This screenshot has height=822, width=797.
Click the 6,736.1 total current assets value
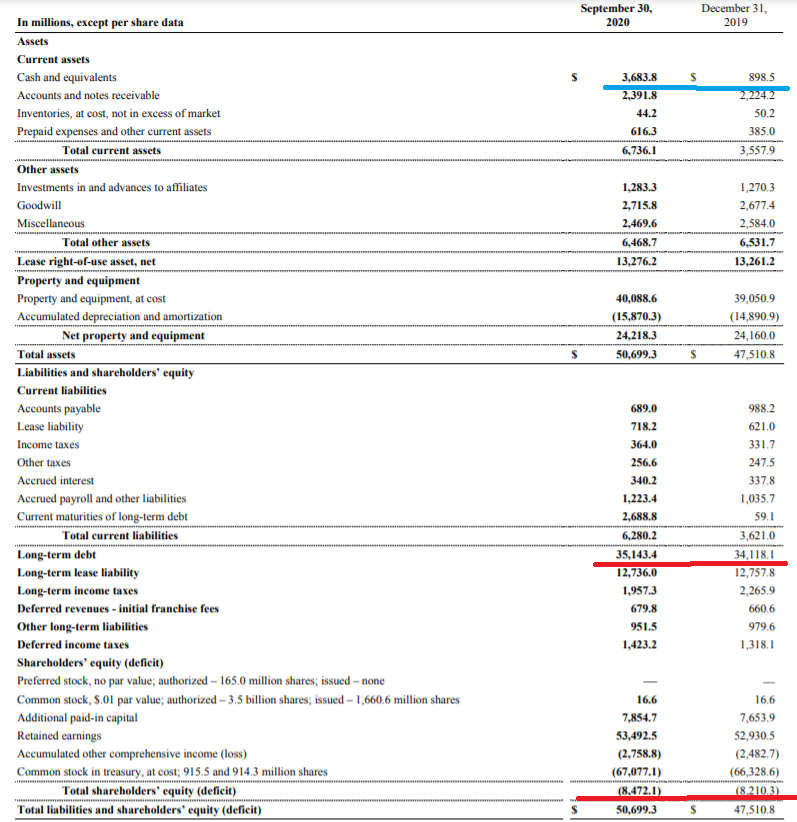click(639, 150)
